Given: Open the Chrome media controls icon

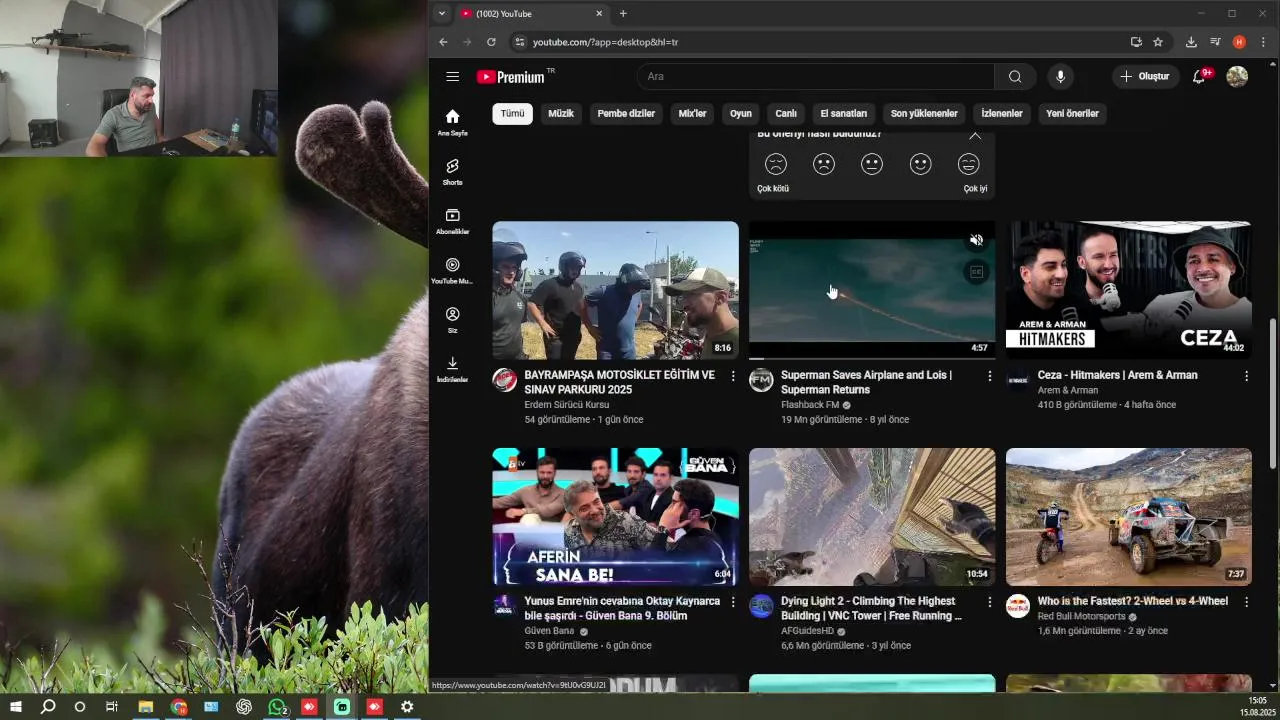Looking at the screenshot, I should pos(1215,42).
